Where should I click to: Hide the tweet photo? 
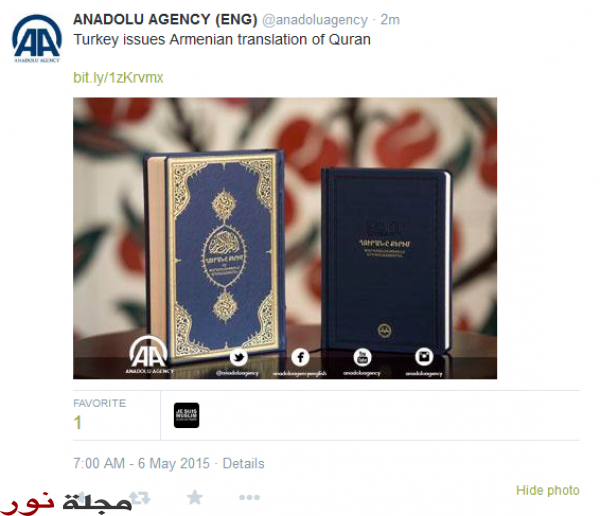[548, 490]
